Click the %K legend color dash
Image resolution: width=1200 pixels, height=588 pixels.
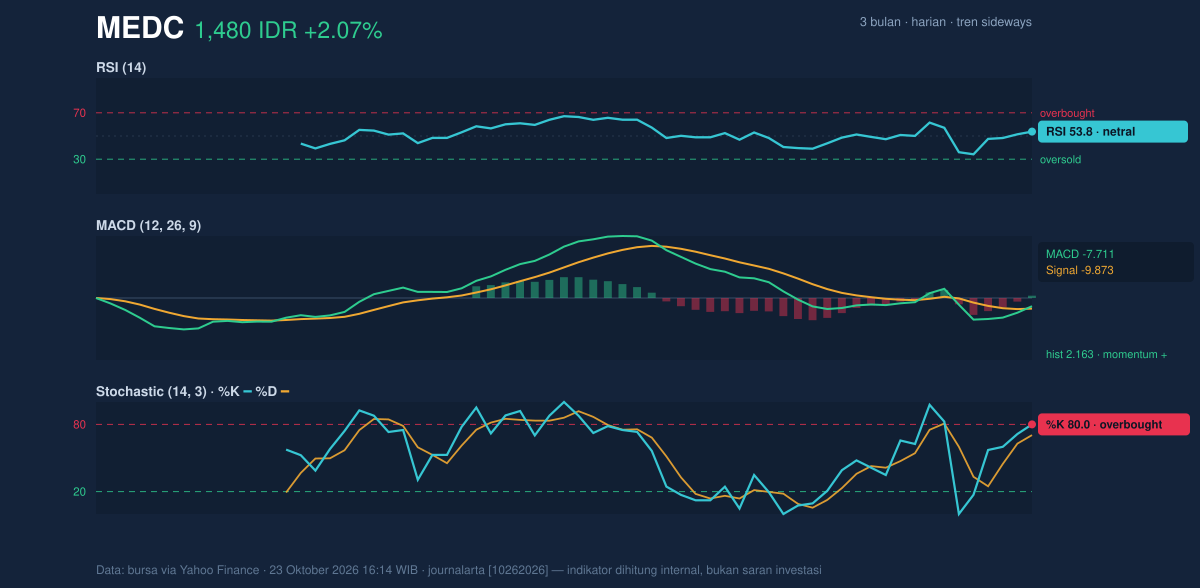(247, 391)
